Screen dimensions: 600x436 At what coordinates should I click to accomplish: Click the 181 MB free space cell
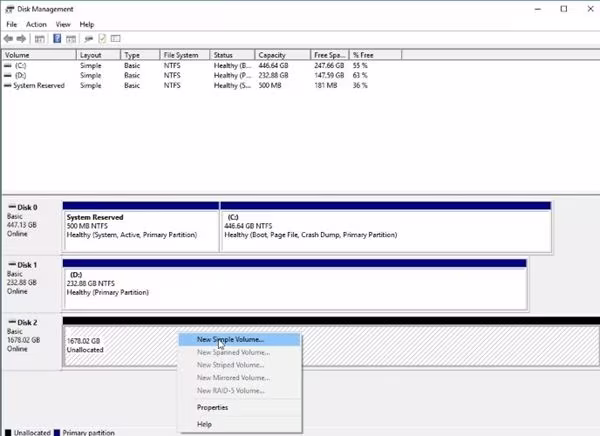click(326, 85)
